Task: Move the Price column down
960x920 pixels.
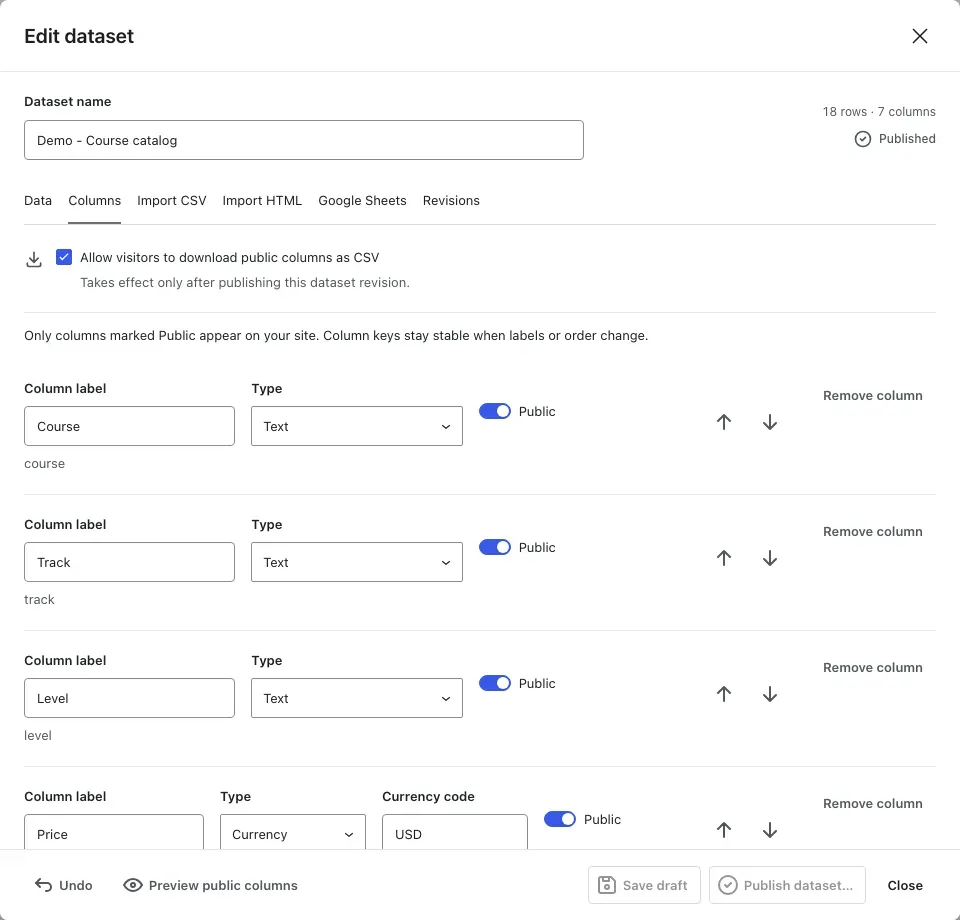Action: pyautogui.click(x=770, y=829)
